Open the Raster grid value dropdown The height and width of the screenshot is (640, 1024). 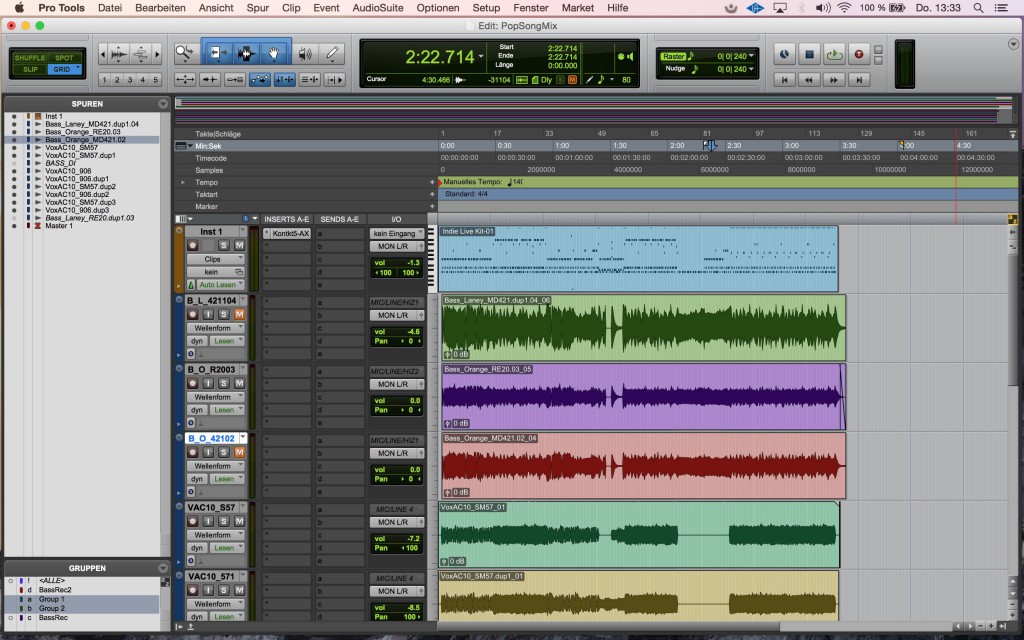[x=751, y=56]
